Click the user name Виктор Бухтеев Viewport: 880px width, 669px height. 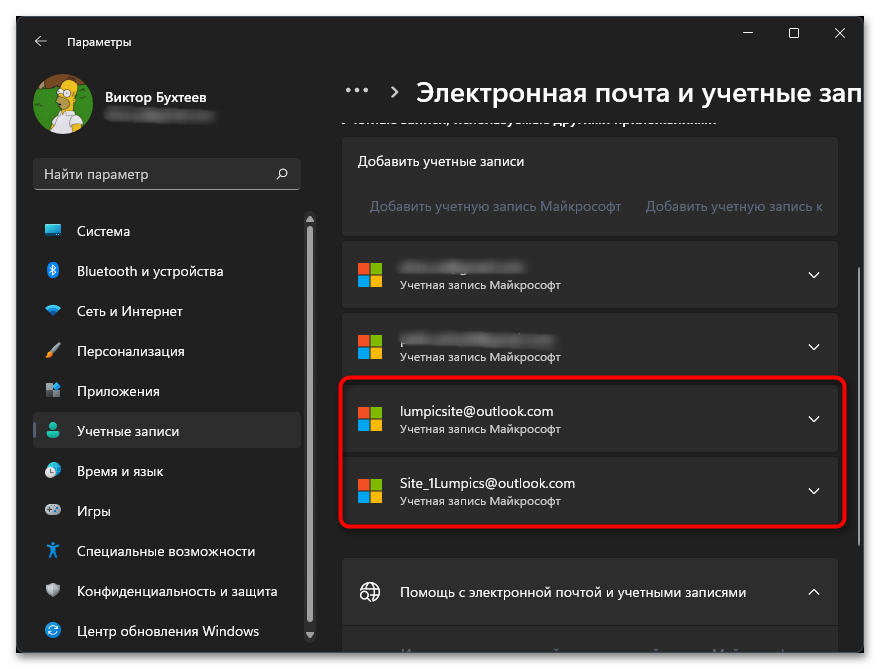(155, 97)
